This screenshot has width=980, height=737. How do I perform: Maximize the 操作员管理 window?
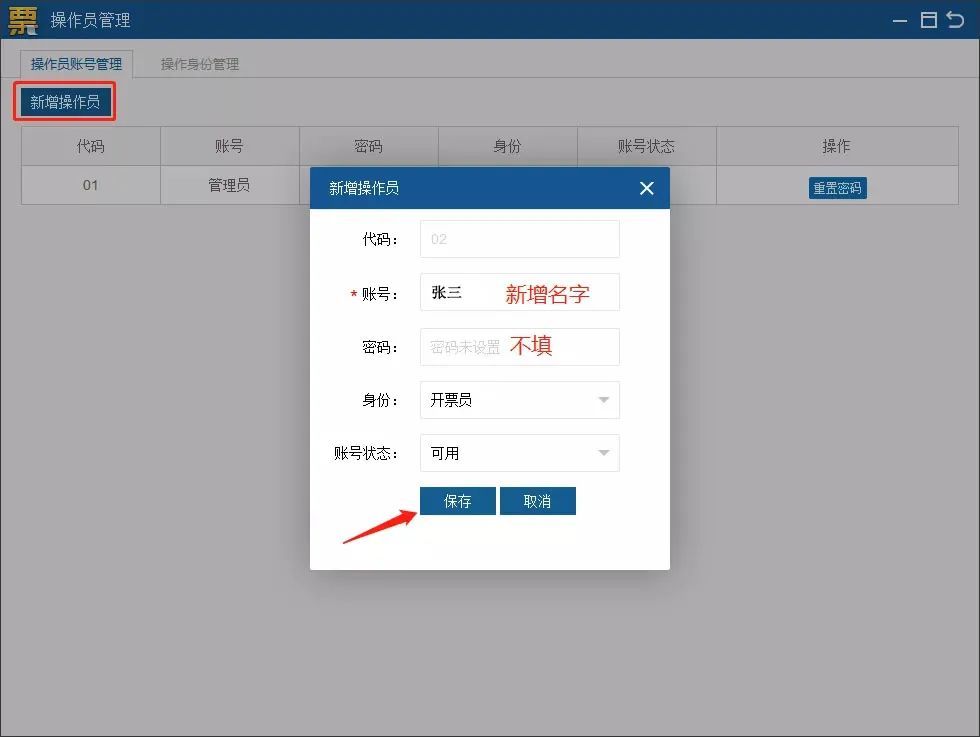928,20
